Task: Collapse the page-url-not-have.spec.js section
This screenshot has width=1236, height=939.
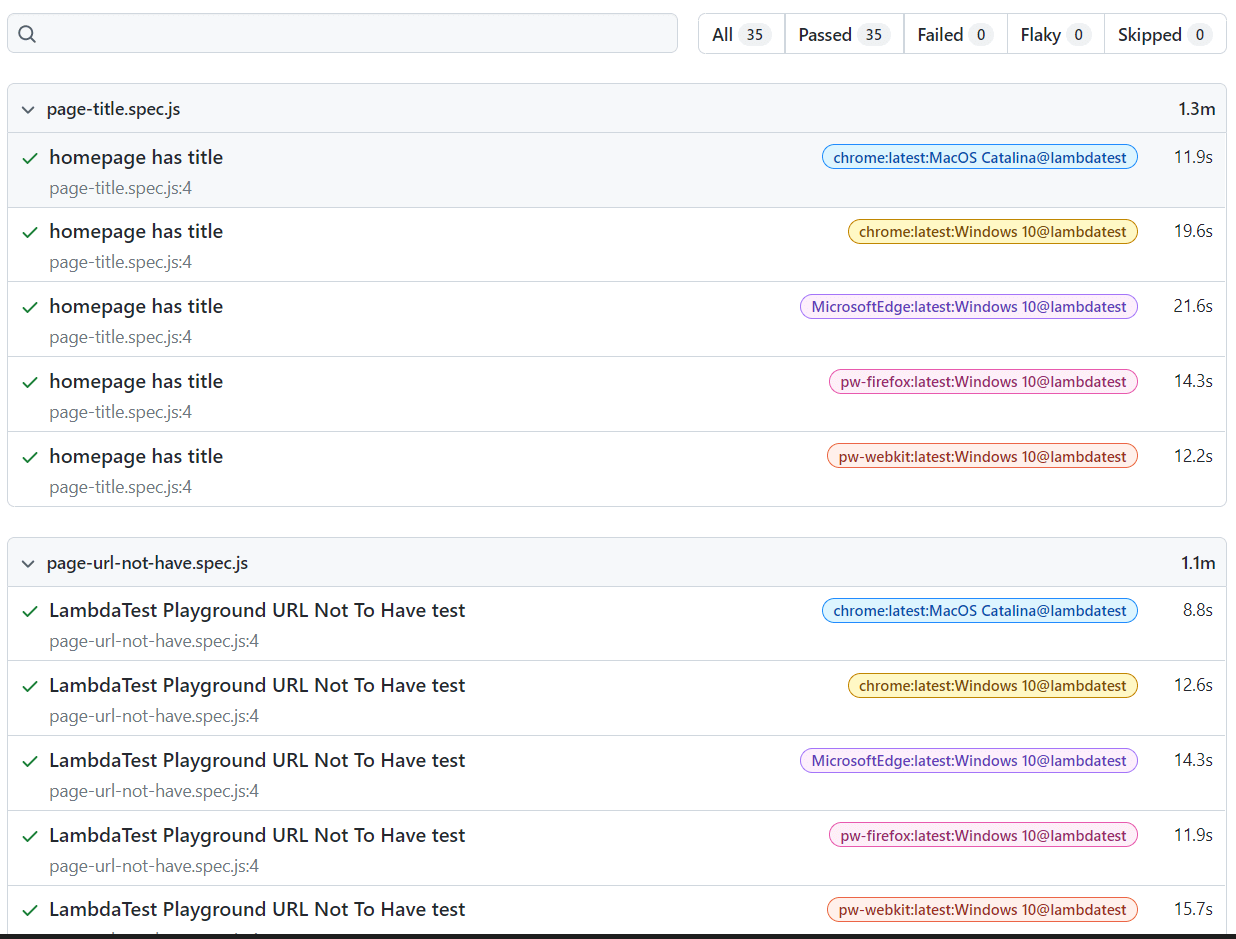Action: [x=28, y=562]
